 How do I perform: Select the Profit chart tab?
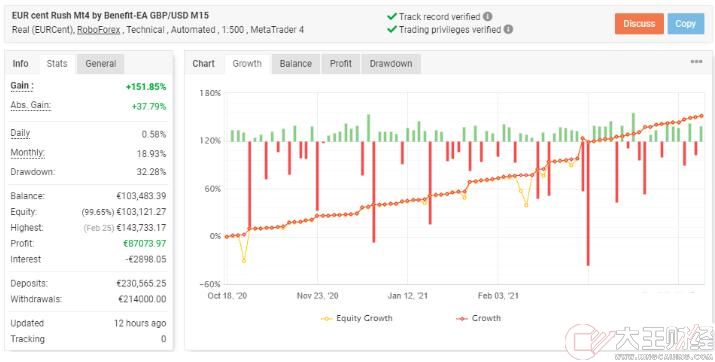tap(341, 63)
